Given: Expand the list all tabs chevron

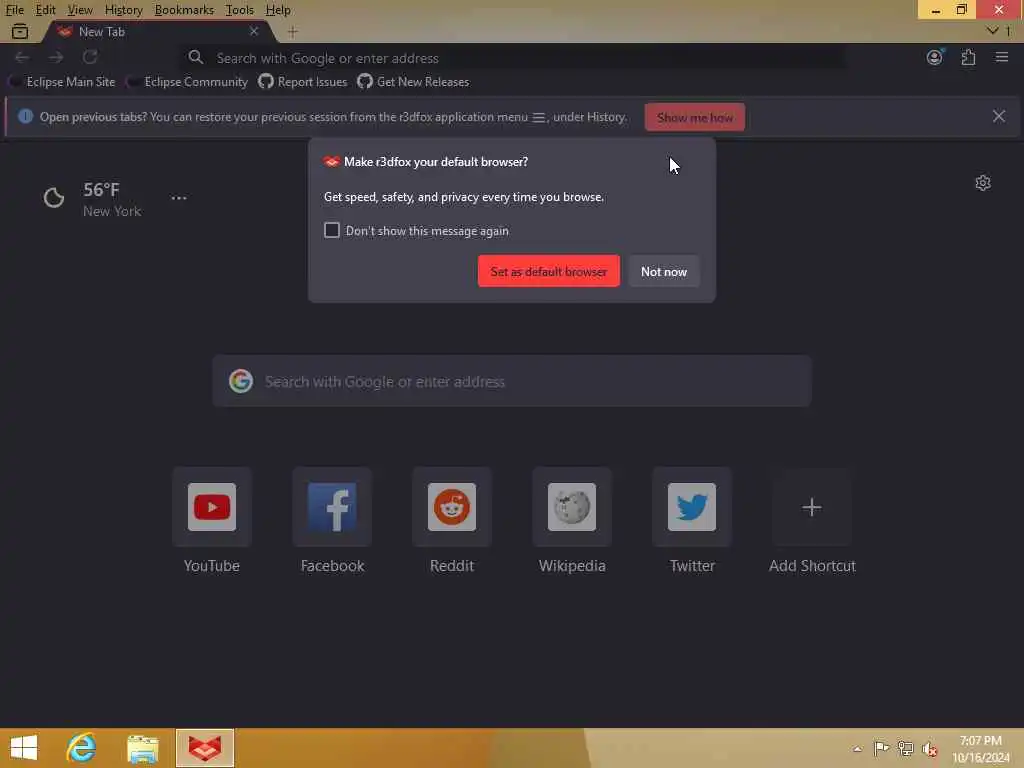Looking at the screenshot, I should pos(993,31).
